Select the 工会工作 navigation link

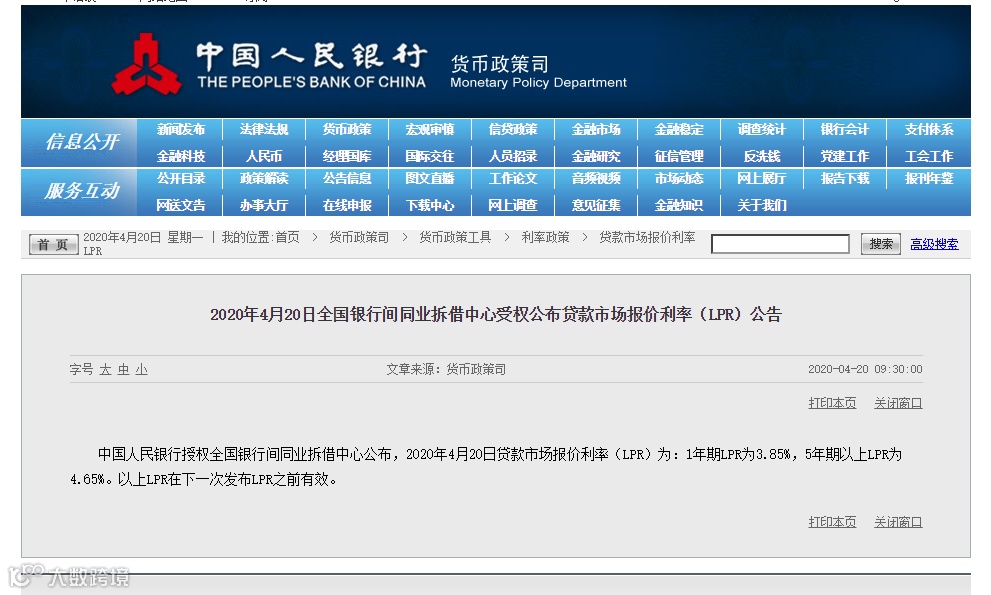coord(928,156)
